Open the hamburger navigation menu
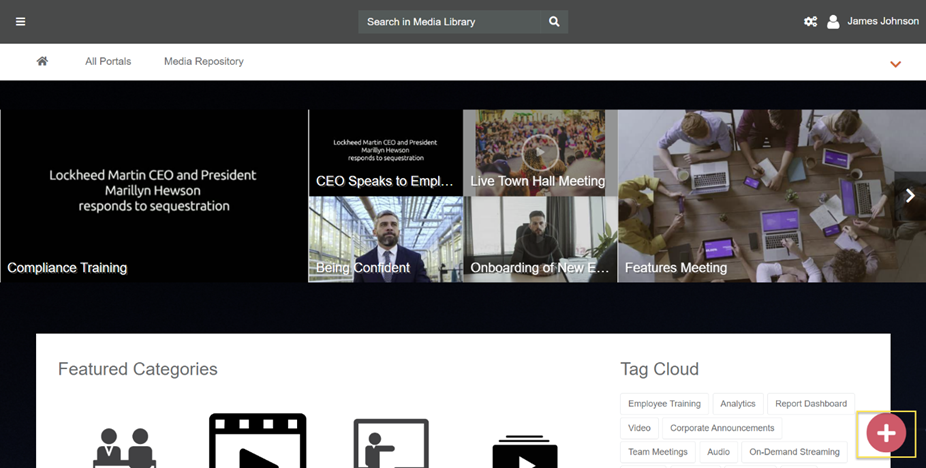This screenshot has width=926, height=468. click(20, 22)
